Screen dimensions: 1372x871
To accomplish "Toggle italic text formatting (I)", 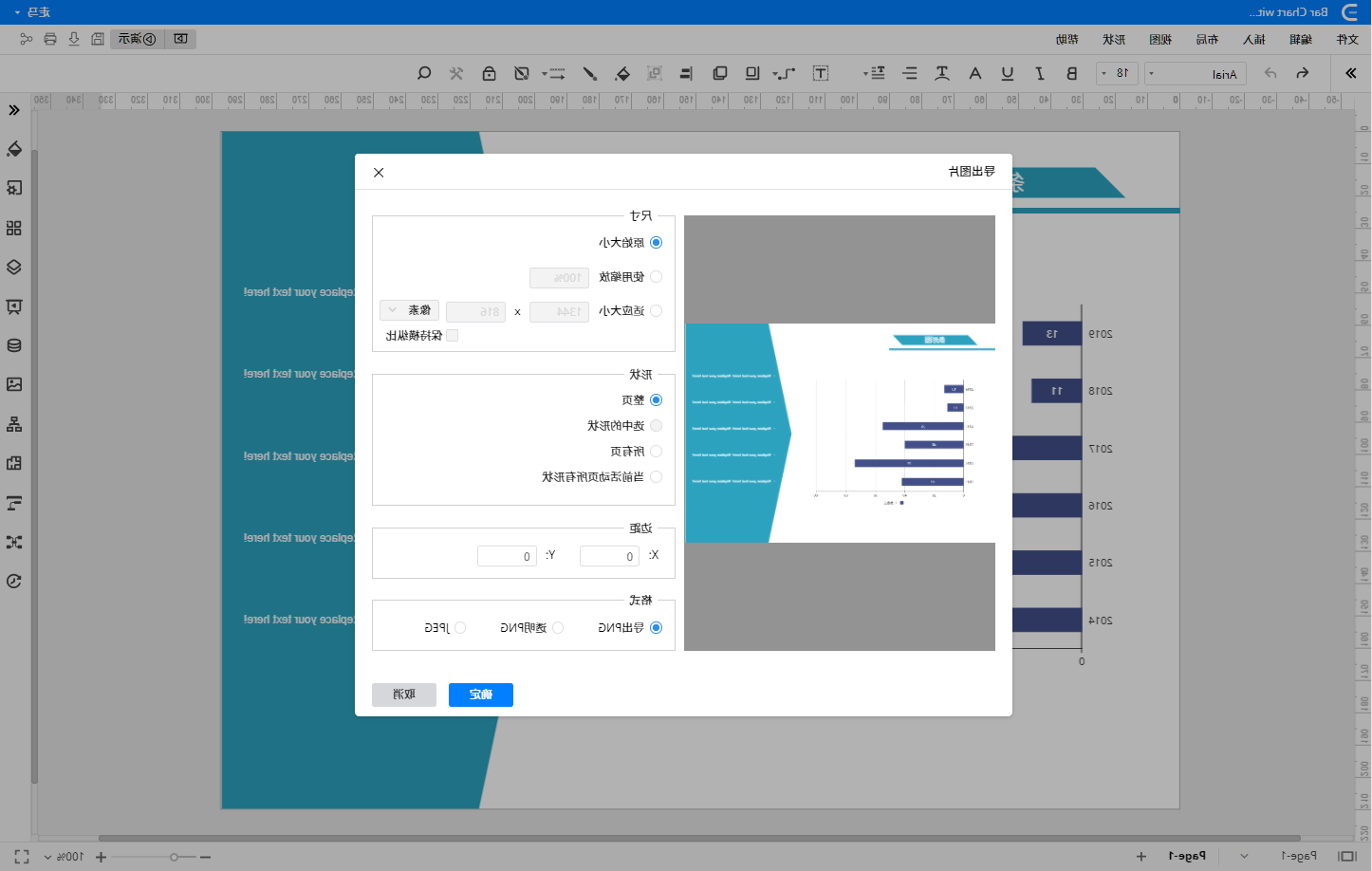I will pyautogui.click(x=1040, y=73).
